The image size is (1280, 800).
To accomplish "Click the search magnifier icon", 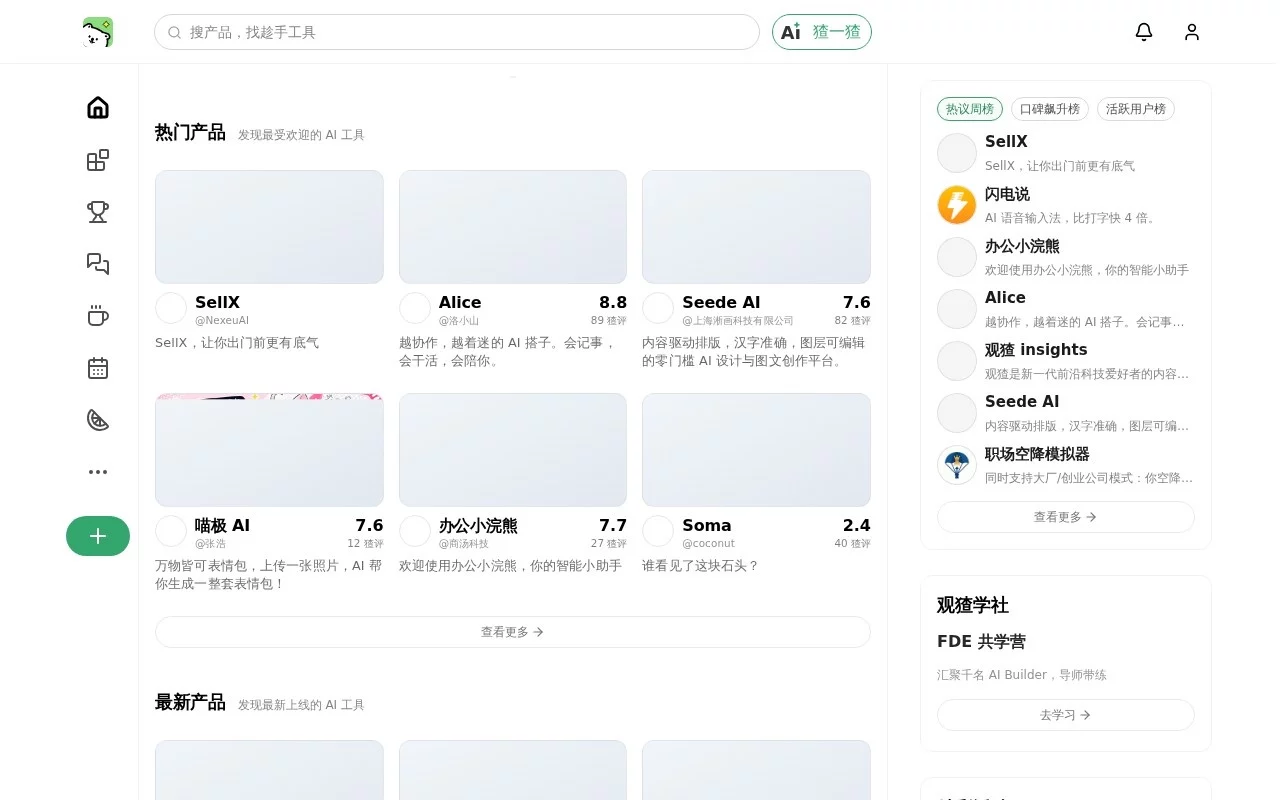I will (175, 32).
